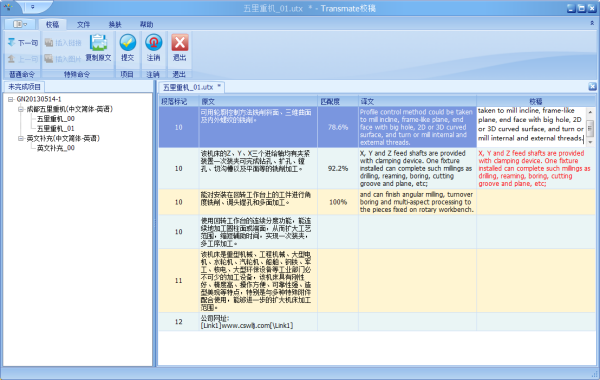Click the 100% match rate cell
The image size is (600, 380).
(338, 202)
